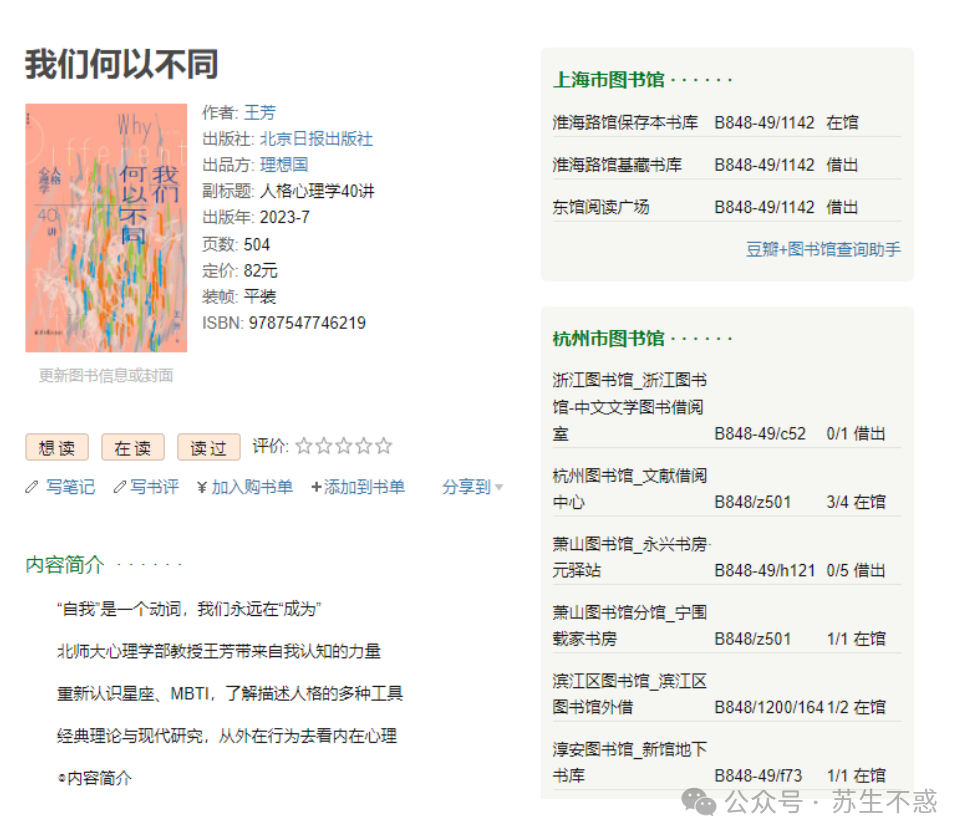Viewport: 968px width, 840px height.
Task: Click call number B848/1200/164
Action: point(769,707)
